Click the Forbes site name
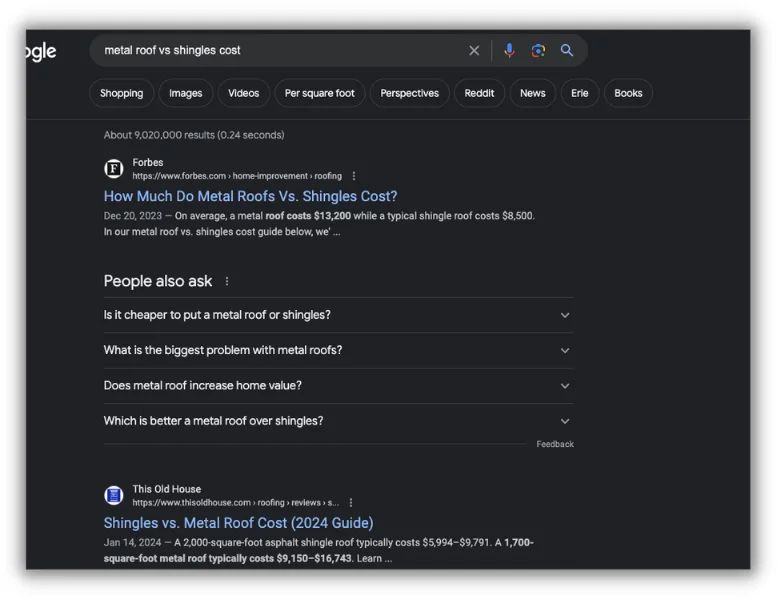The height and width of the screenshot is (600, 780). [x=148, y=162]
